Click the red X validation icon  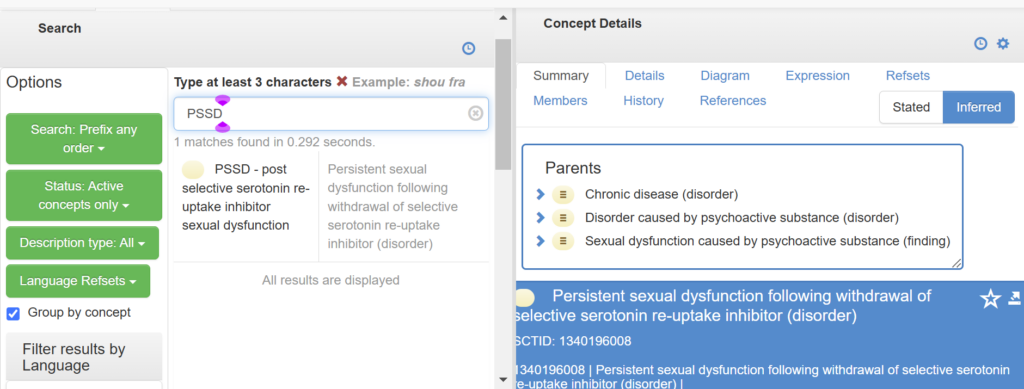point(342,82)
